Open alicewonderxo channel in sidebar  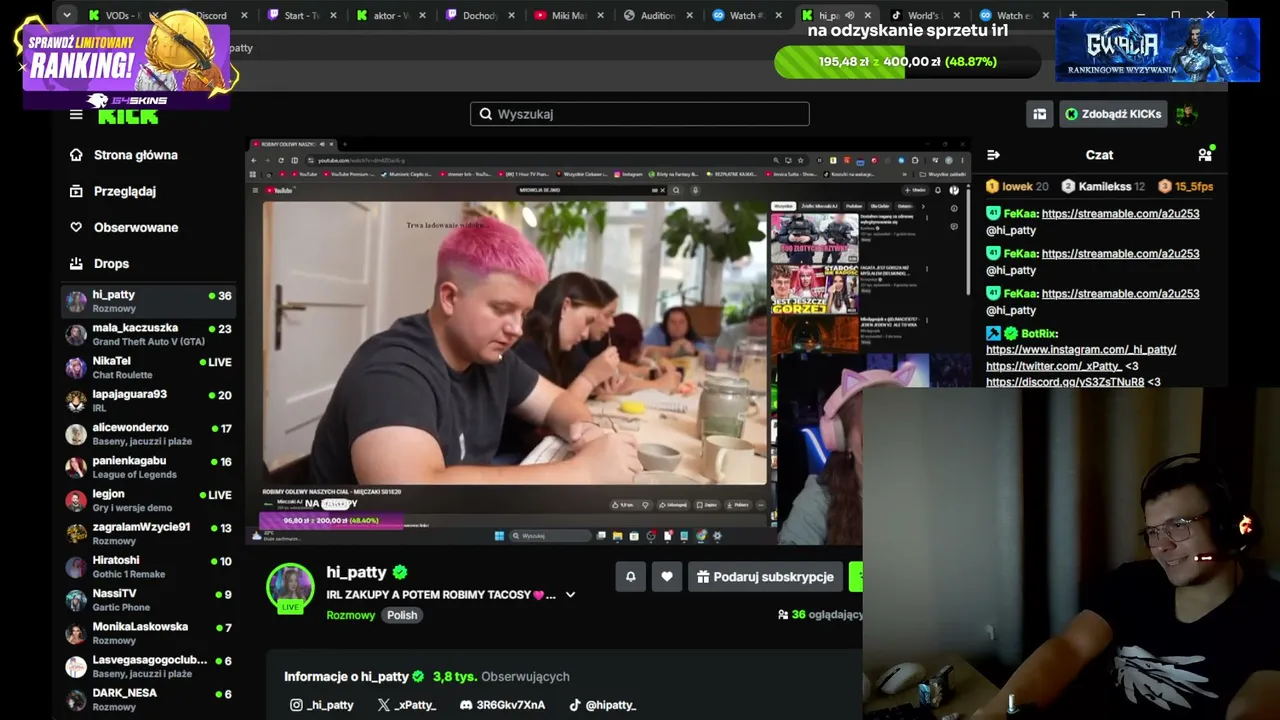(x=149, y=434)
